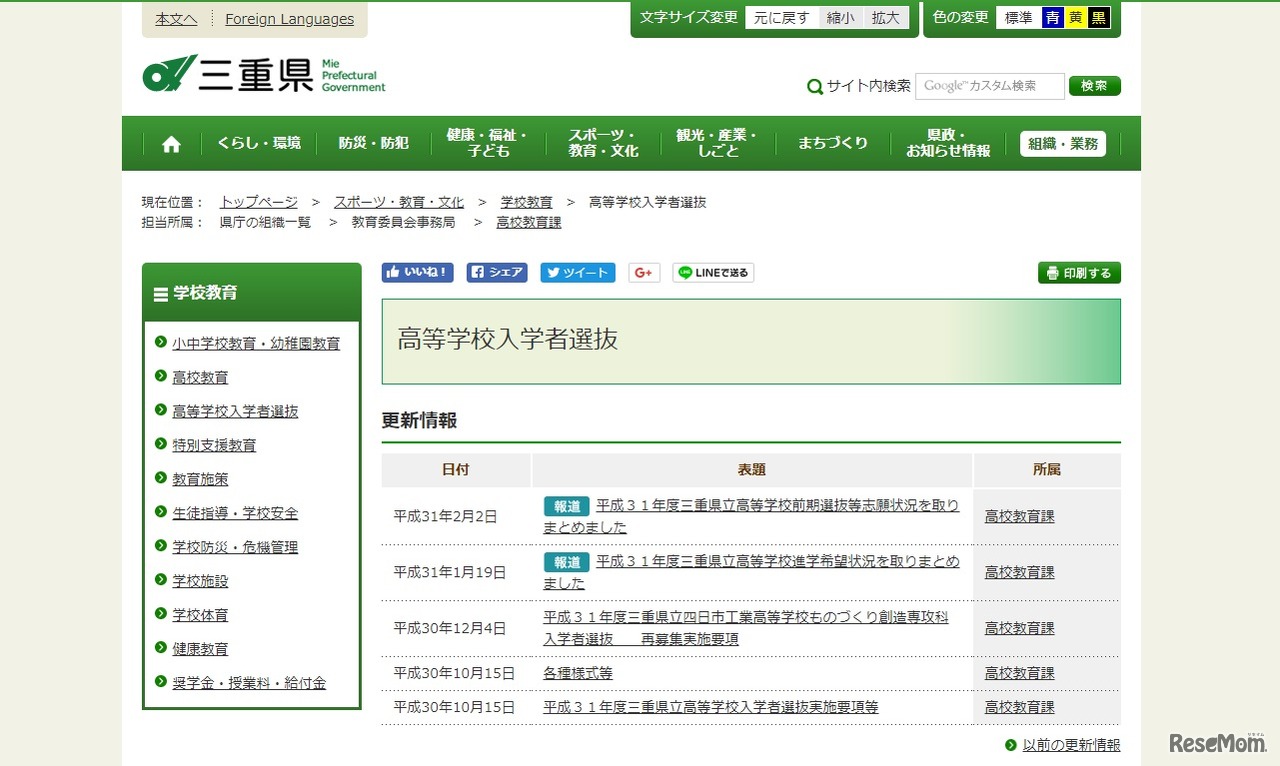
Task: Click the home icon in the green navigation bar
Action: (170, 143)
